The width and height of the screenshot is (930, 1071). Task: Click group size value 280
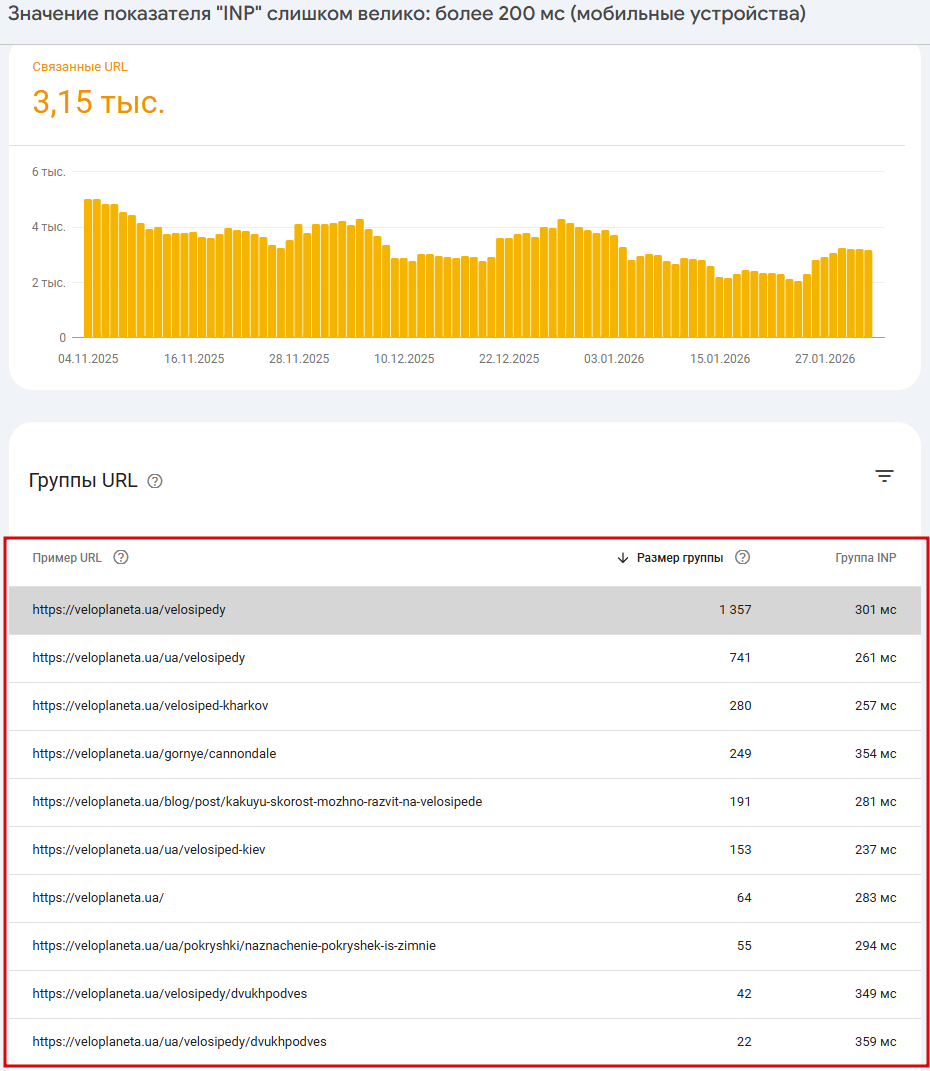pos(740,706)
